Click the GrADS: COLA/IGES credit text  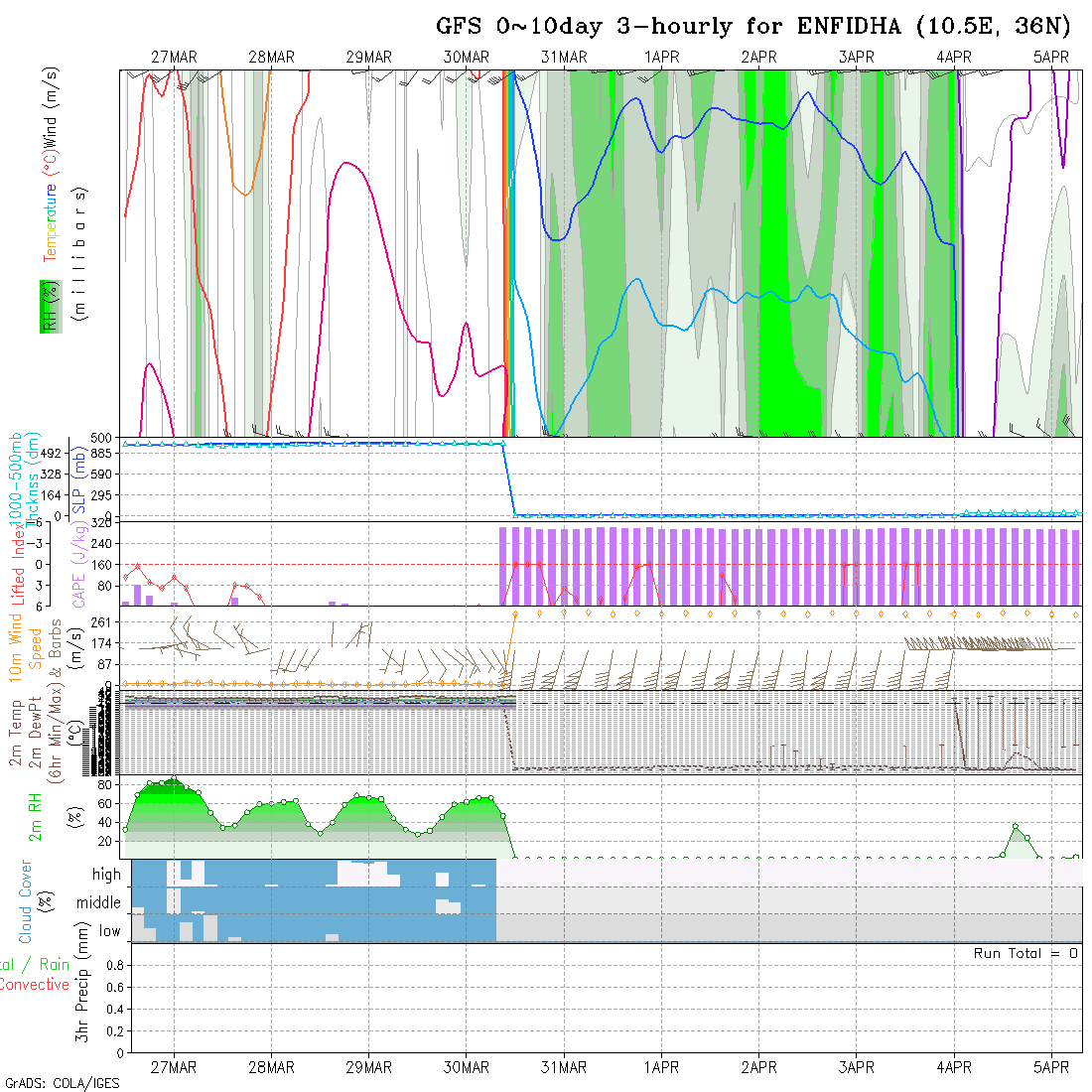click(x=62, y=1083)
